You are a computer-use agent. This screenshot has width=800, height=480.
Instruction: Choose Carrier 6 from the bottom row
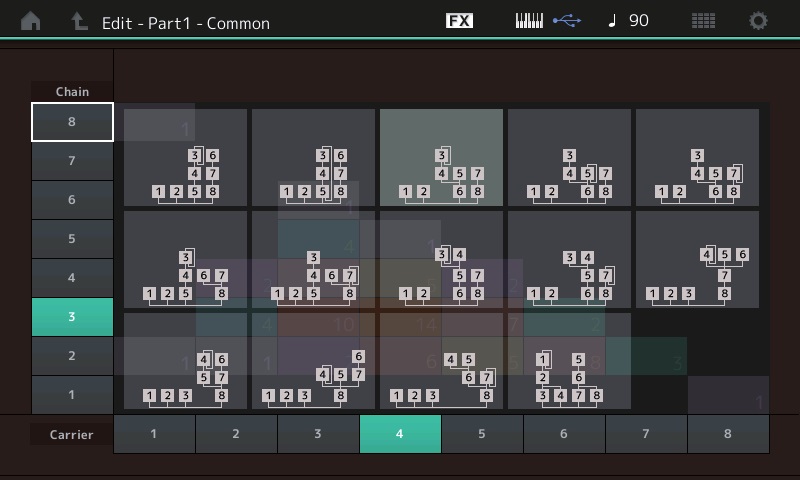click(564, 434)
